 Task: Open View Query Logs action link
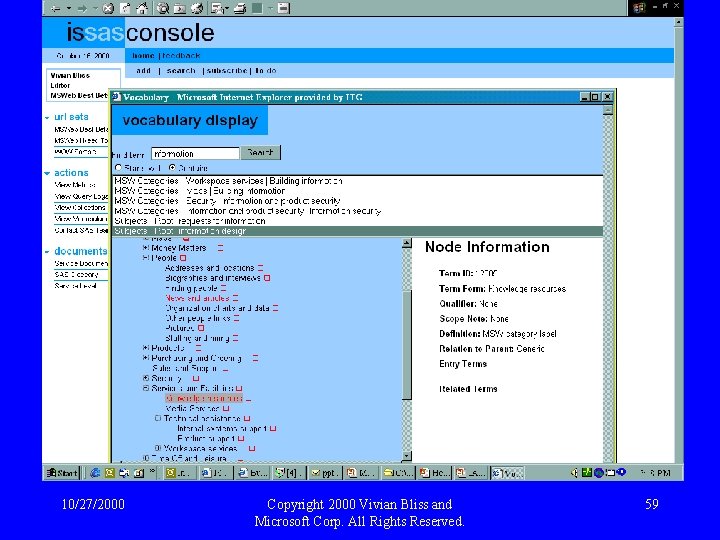(81, 197)
